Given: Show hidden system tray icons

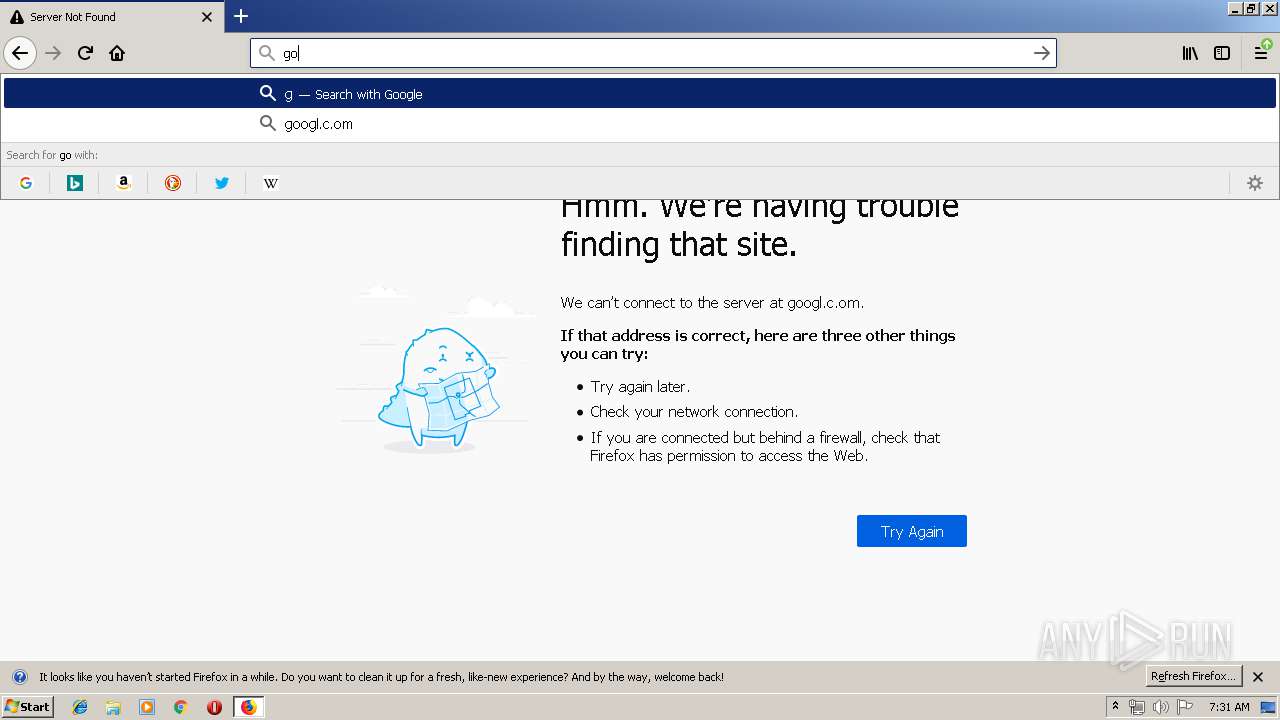Looking at the screenshot, I should pos(1115,707).
